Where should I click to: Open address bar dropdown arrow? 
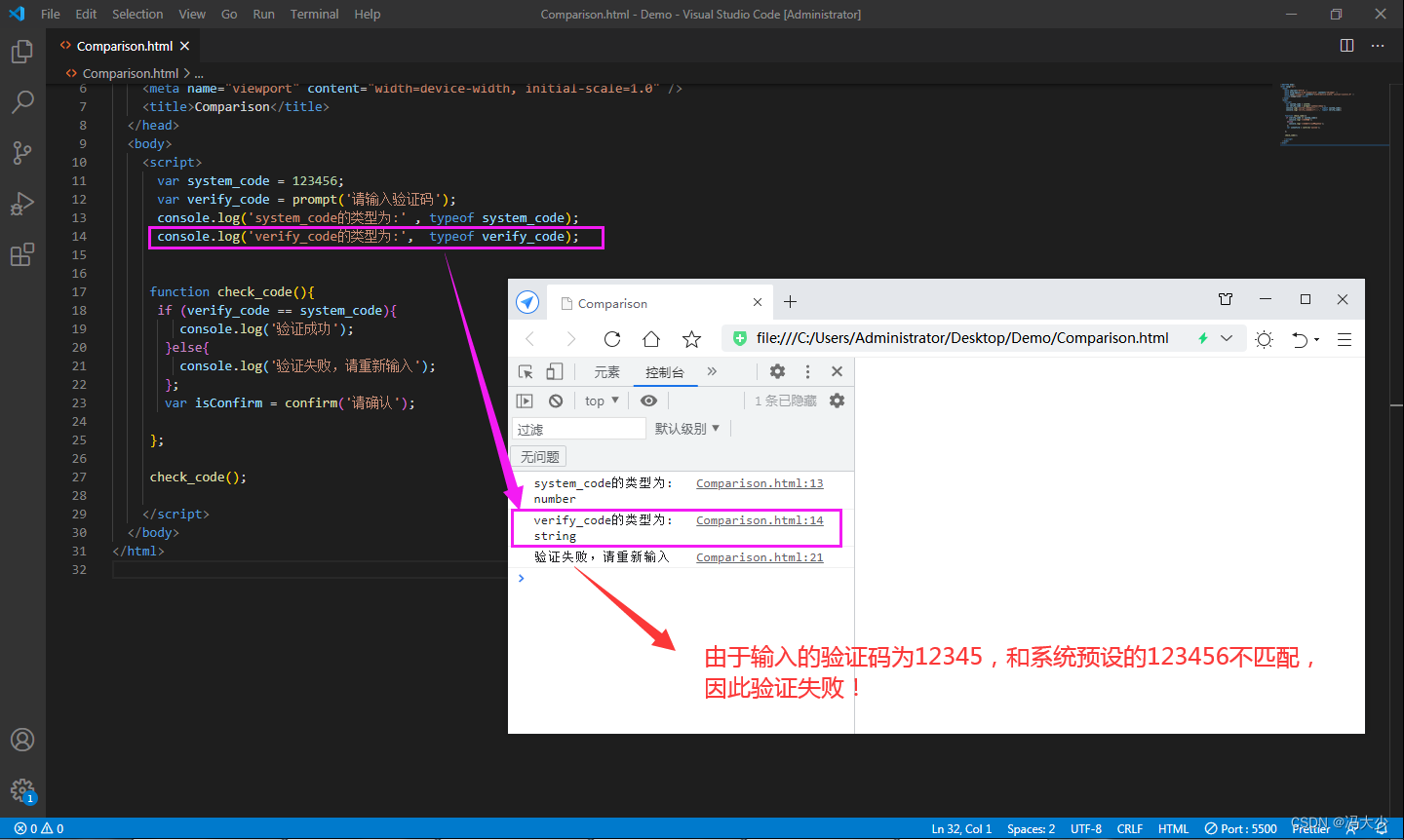click(x=1227, y=338)
